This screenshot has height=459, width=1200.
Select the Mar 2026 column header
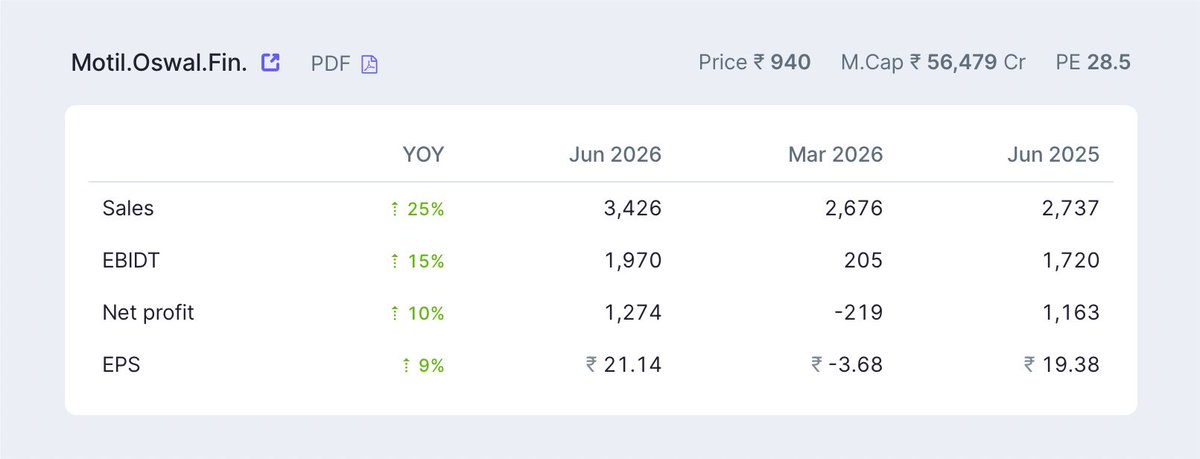click(836, 155)
